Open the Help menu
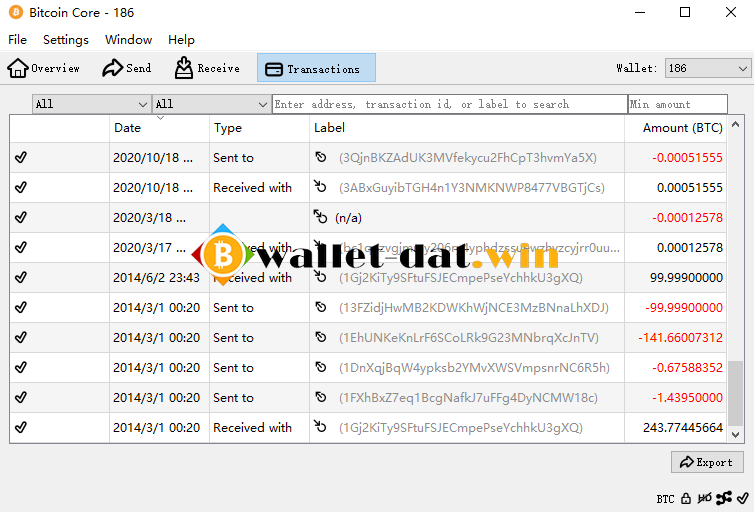 click(181, 39)
